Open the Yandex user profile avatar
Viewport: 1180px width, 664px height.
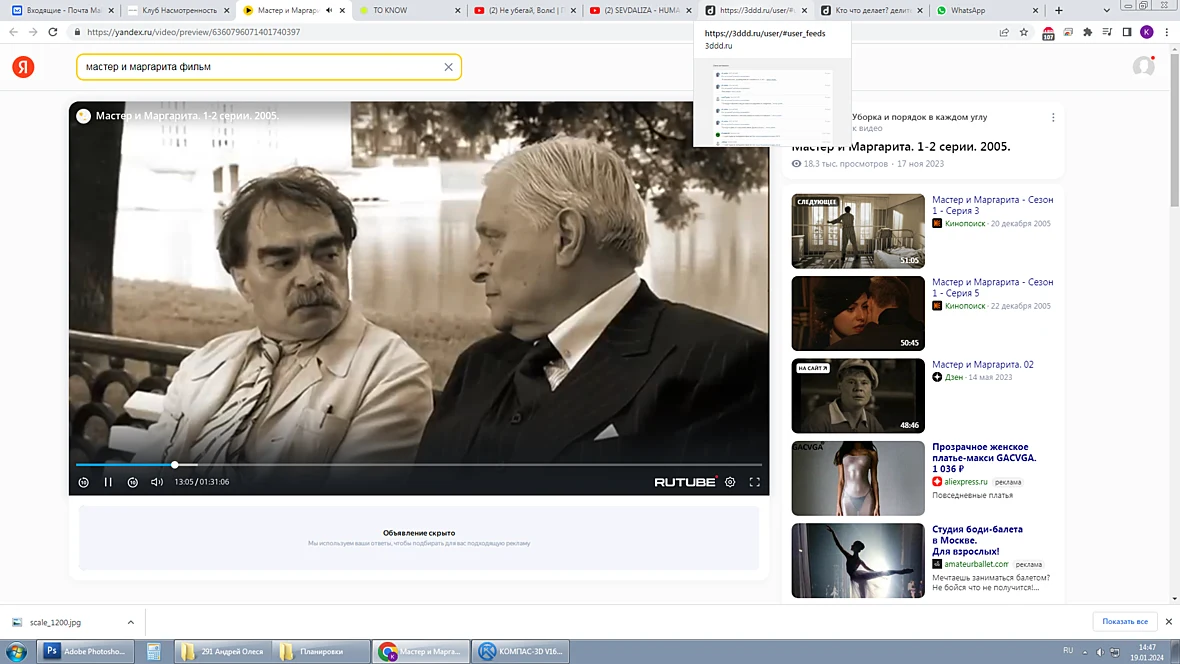coord(1144,66)
